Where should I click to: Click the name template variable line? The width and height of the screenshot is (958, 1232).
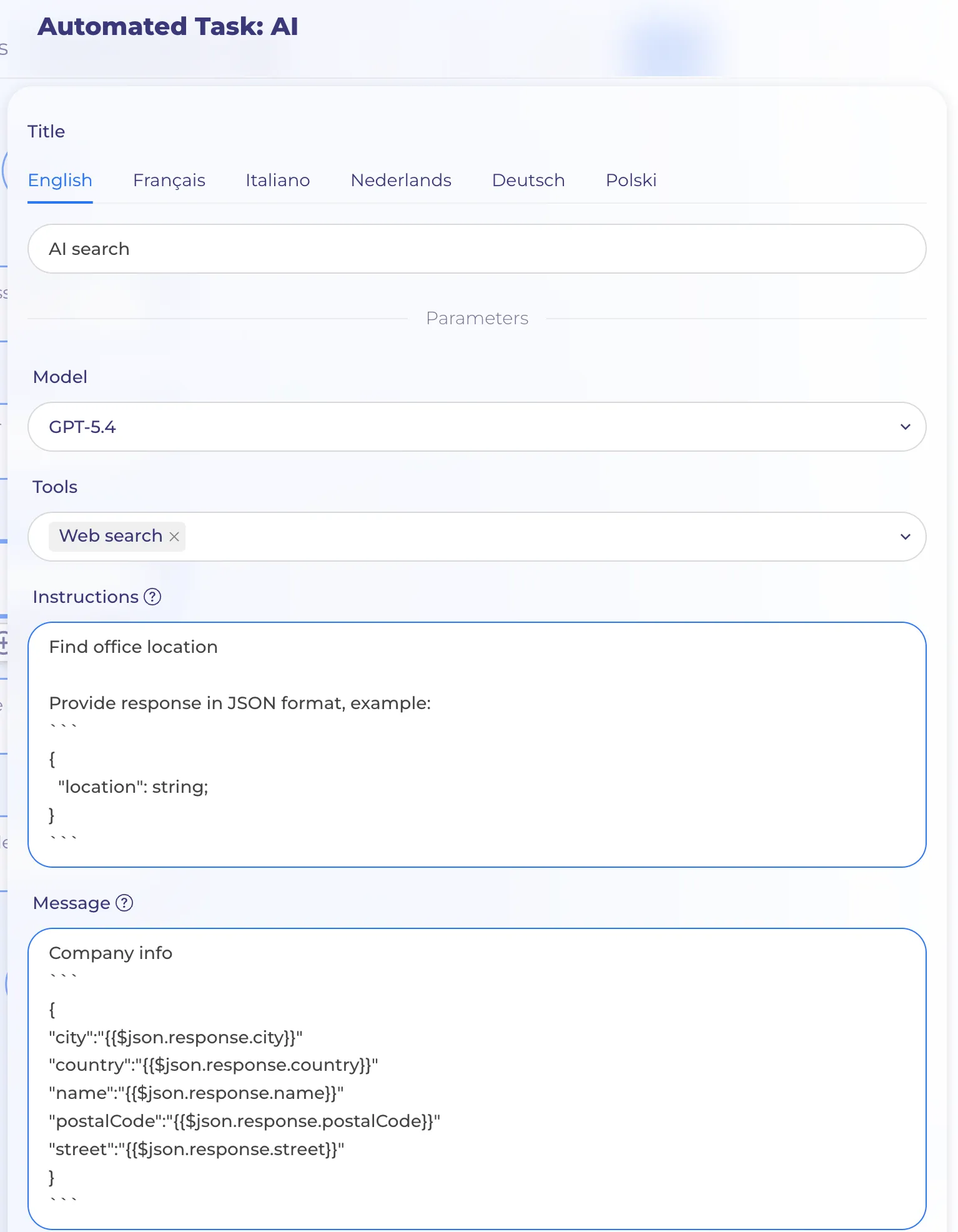point(196,1093)
